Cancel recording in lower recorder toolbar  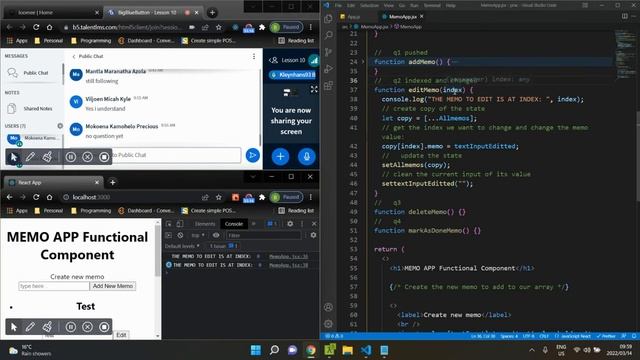pos(87,327)
